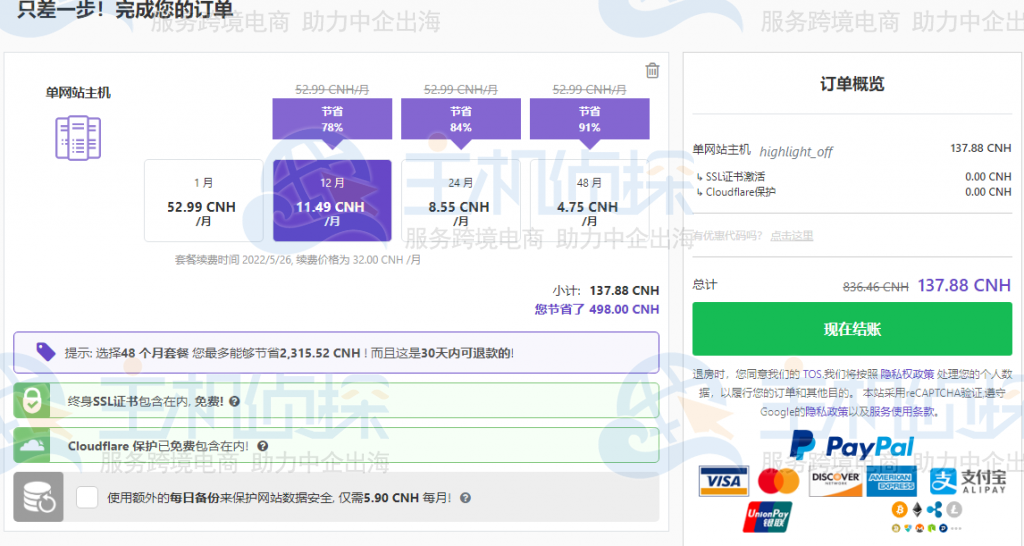Choose the 48 month plan at 4.75 CNH

[588, 201]
